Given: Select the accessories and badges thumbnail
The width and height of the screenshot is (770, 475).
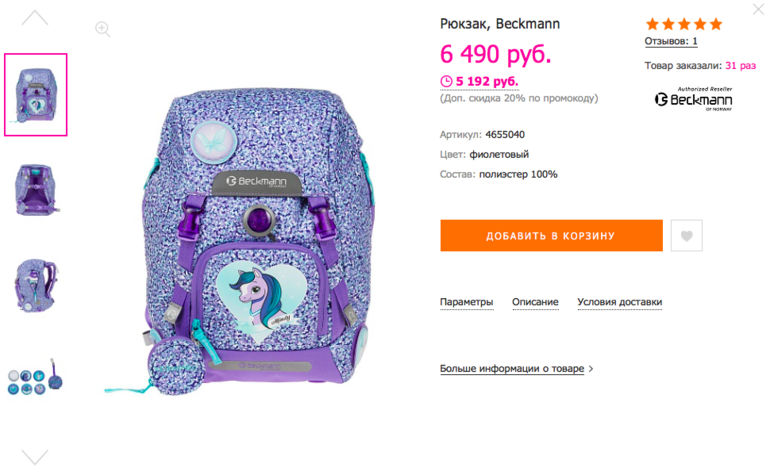Looking at the screenshot, I should (x=35, y=377).
